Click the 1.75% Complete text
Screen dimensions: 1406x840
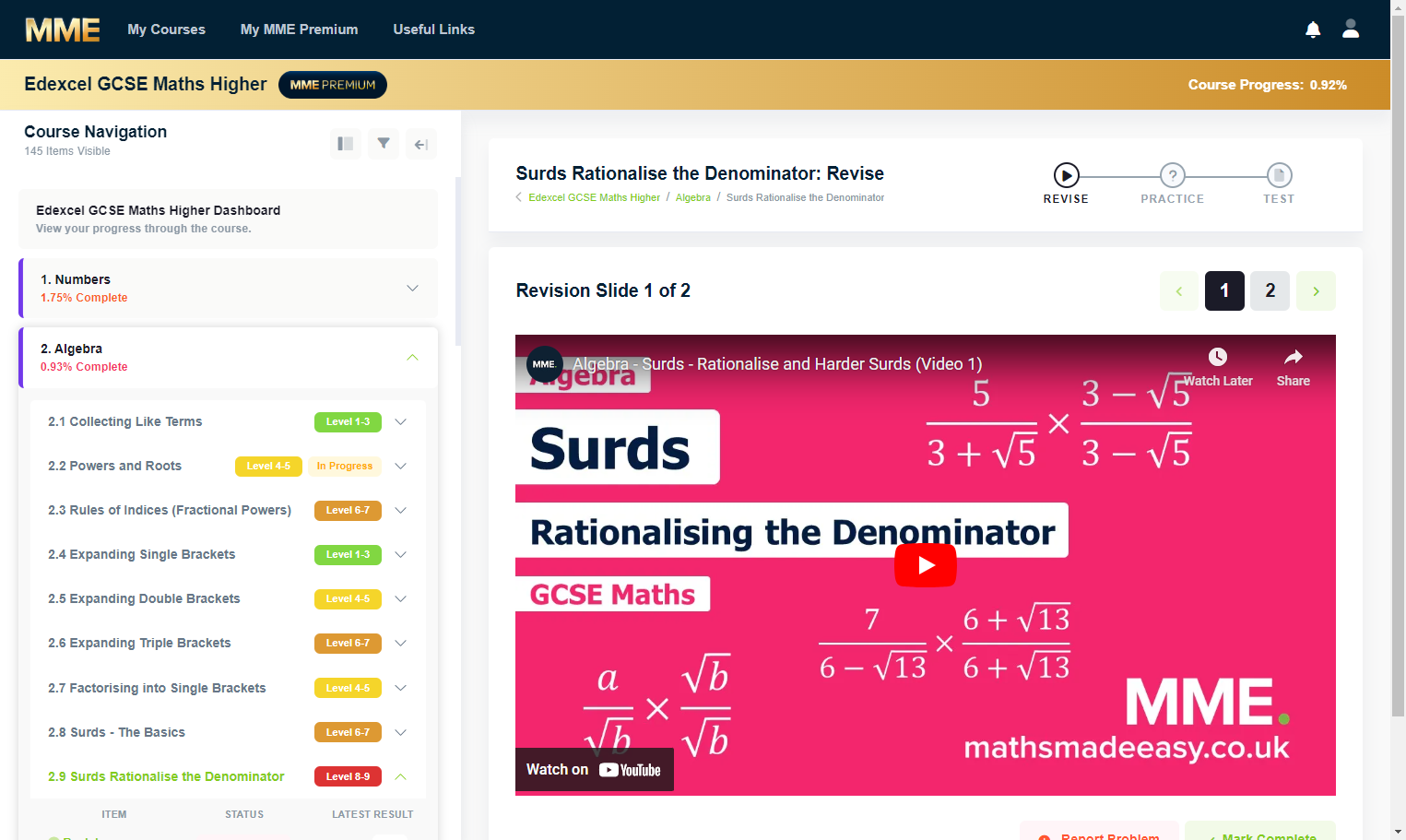(x=84, y=298)
